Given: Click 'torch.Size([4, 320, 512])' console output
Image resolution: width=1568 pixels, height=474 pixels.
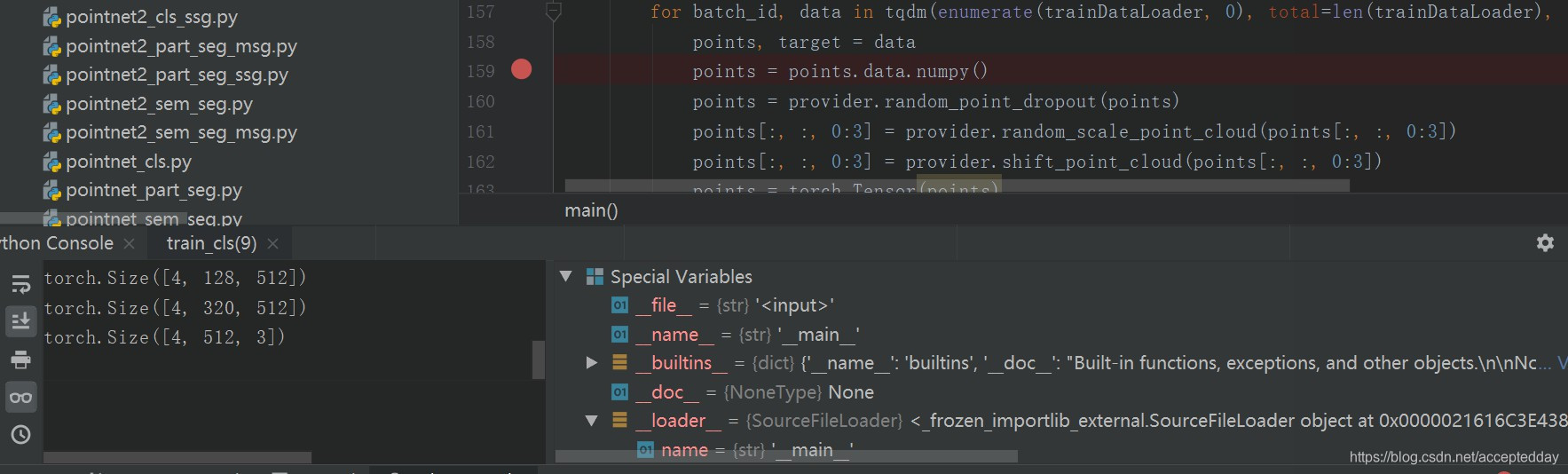Looking at the screenshot, I should coord(175,308).
